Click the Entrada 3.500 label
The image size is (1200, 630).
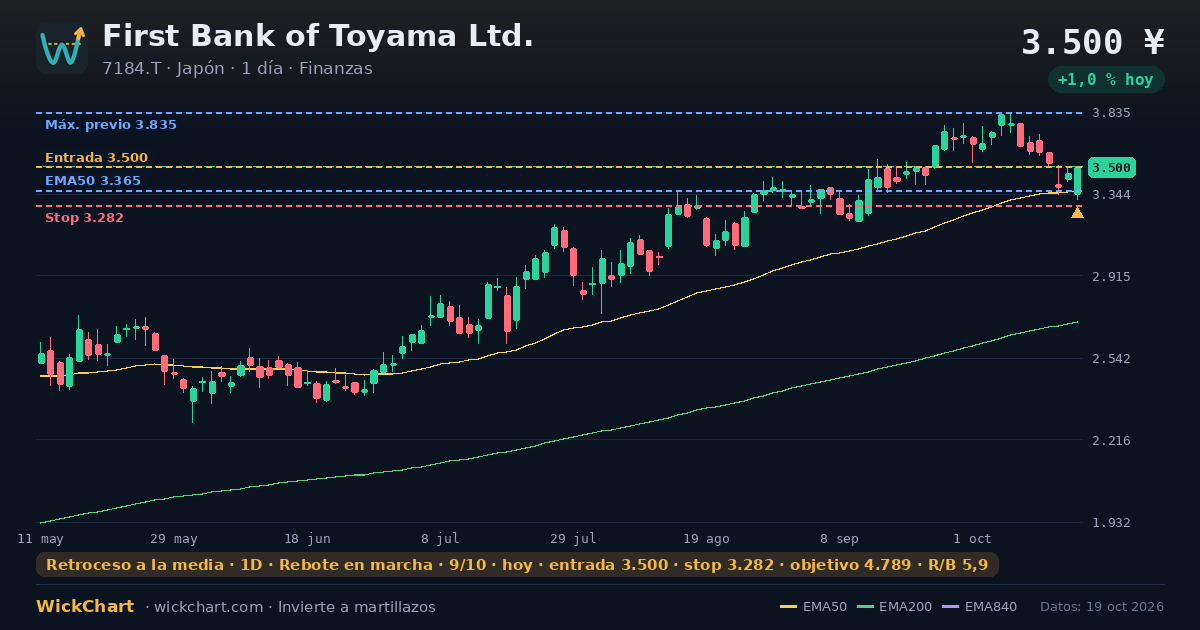(96, 158)
